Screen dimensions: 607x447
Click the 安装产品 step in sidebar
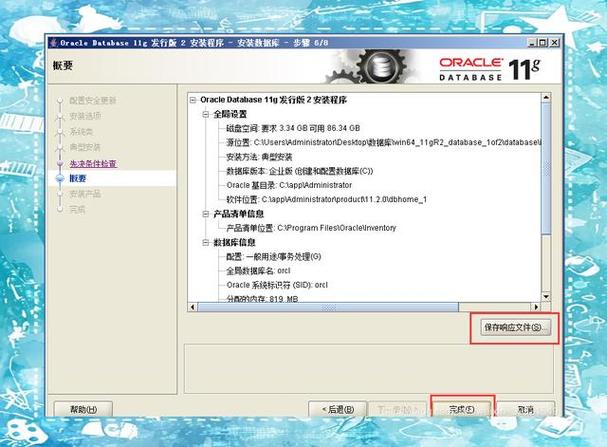click(85, 194)
